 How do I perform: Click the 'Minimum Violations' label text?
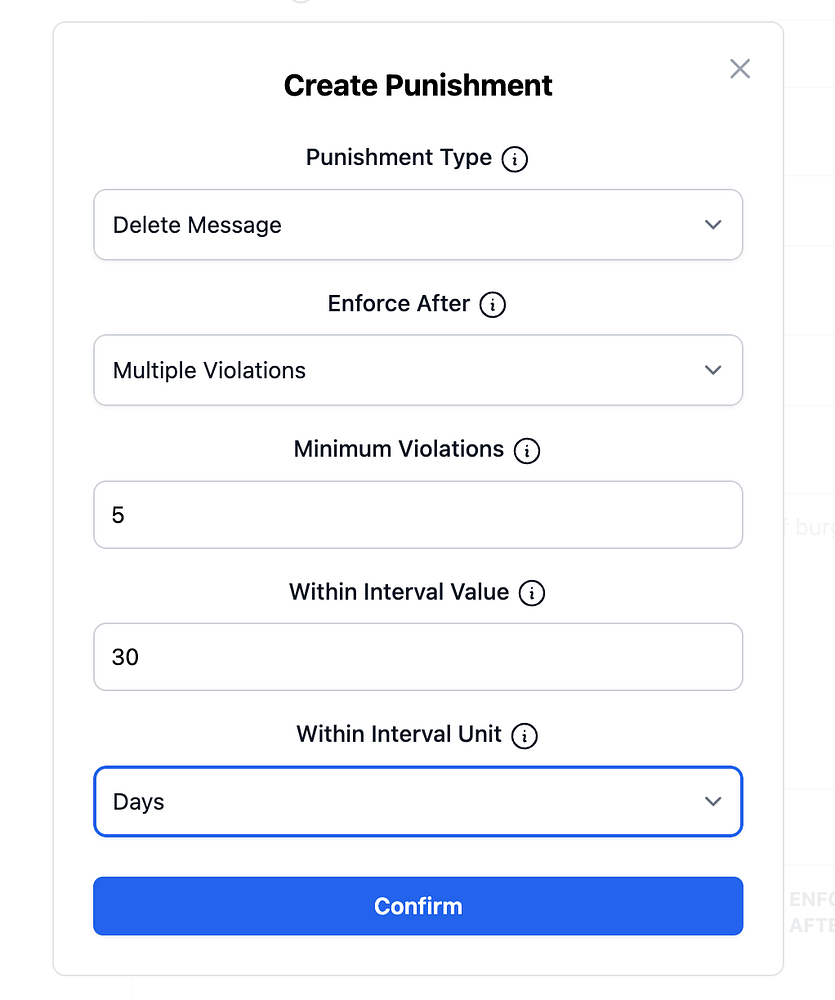point(398,450)
